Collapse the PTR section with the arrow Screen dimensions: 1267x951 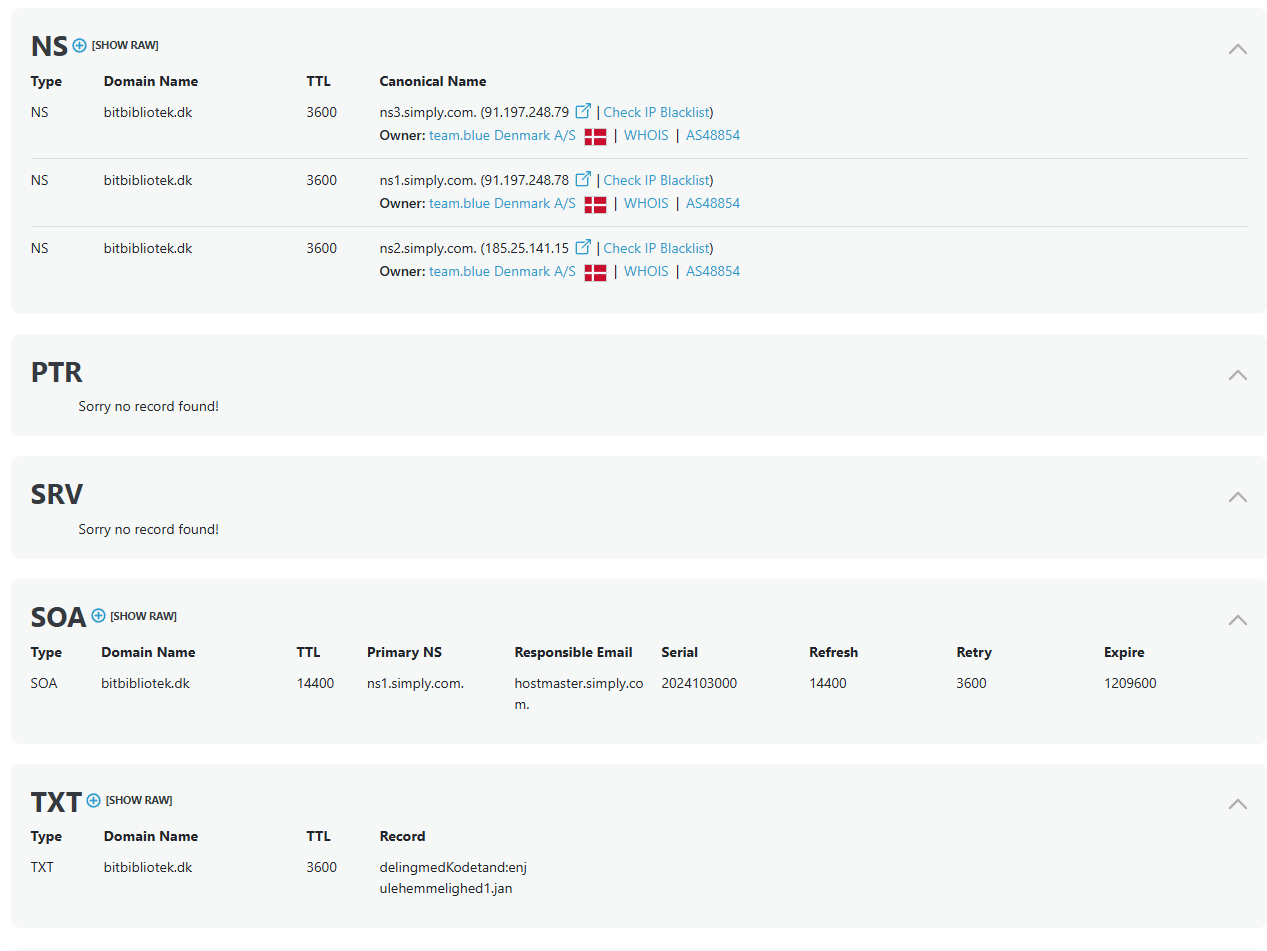(1237, 375)
